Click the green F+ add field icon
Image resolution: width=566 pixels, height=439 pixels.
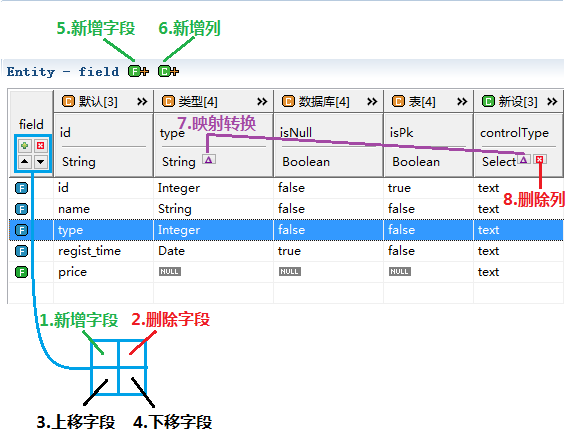coord(138,71)
